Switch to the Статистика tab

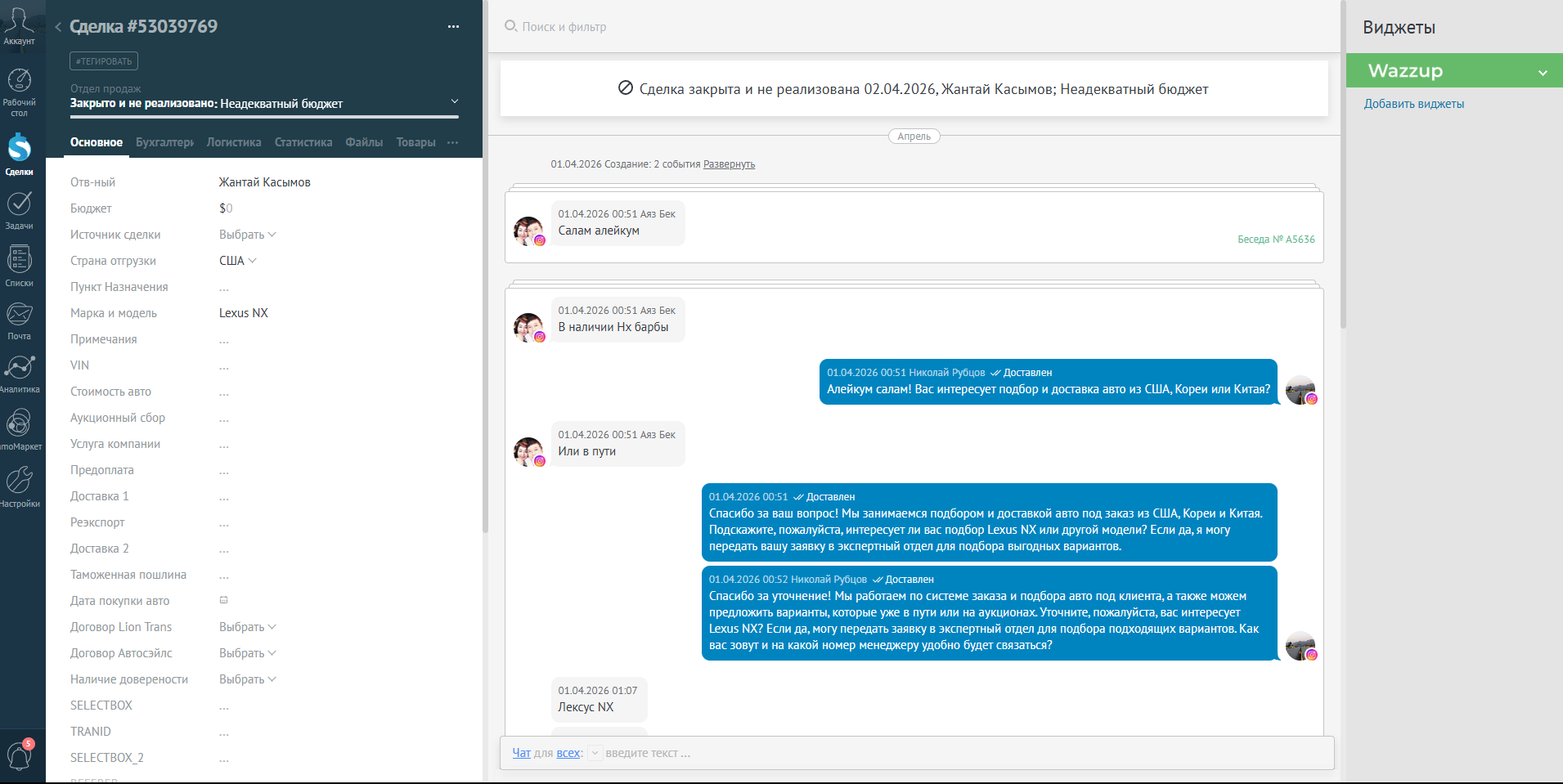pos(303,142)
